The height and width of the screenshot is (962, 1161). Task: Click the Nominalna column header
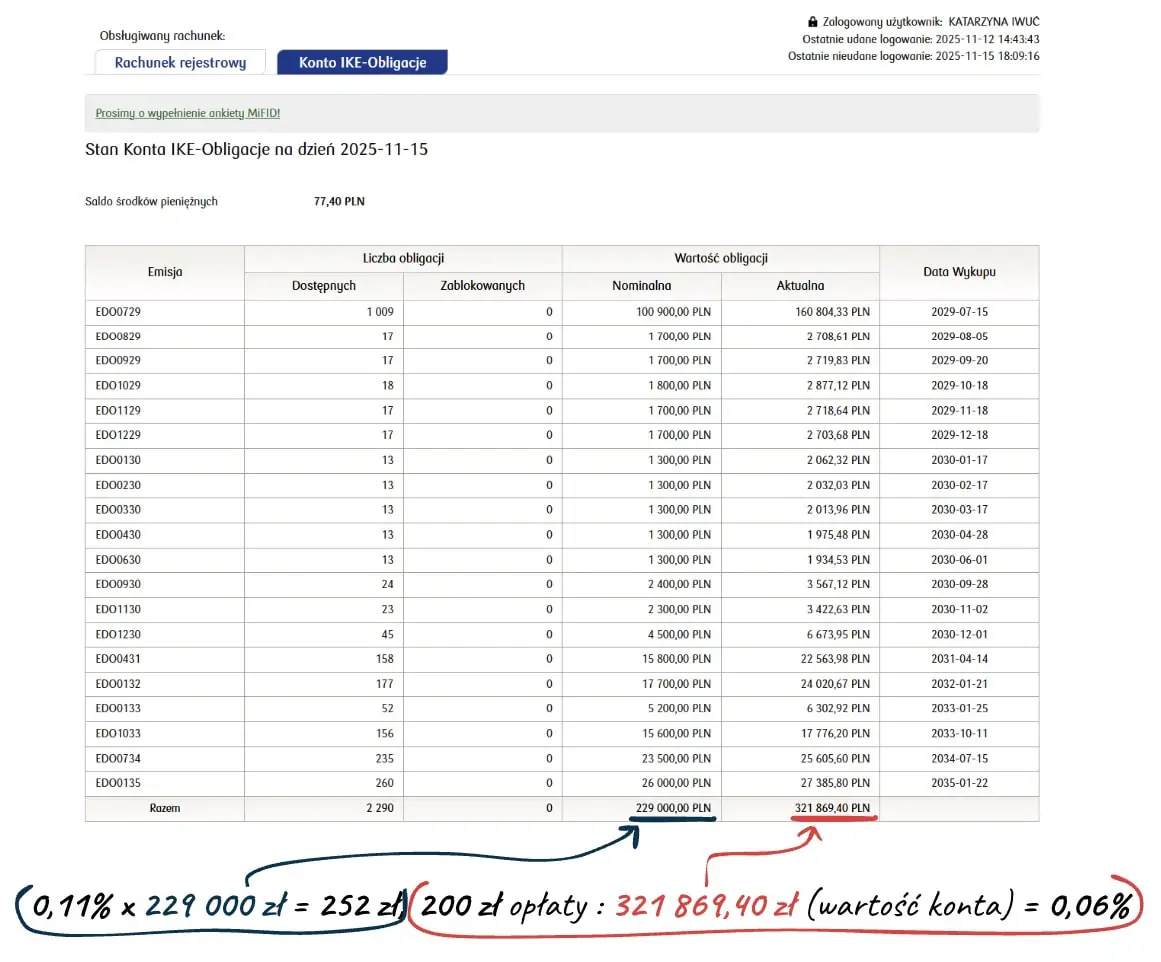[x=641, y=286]
